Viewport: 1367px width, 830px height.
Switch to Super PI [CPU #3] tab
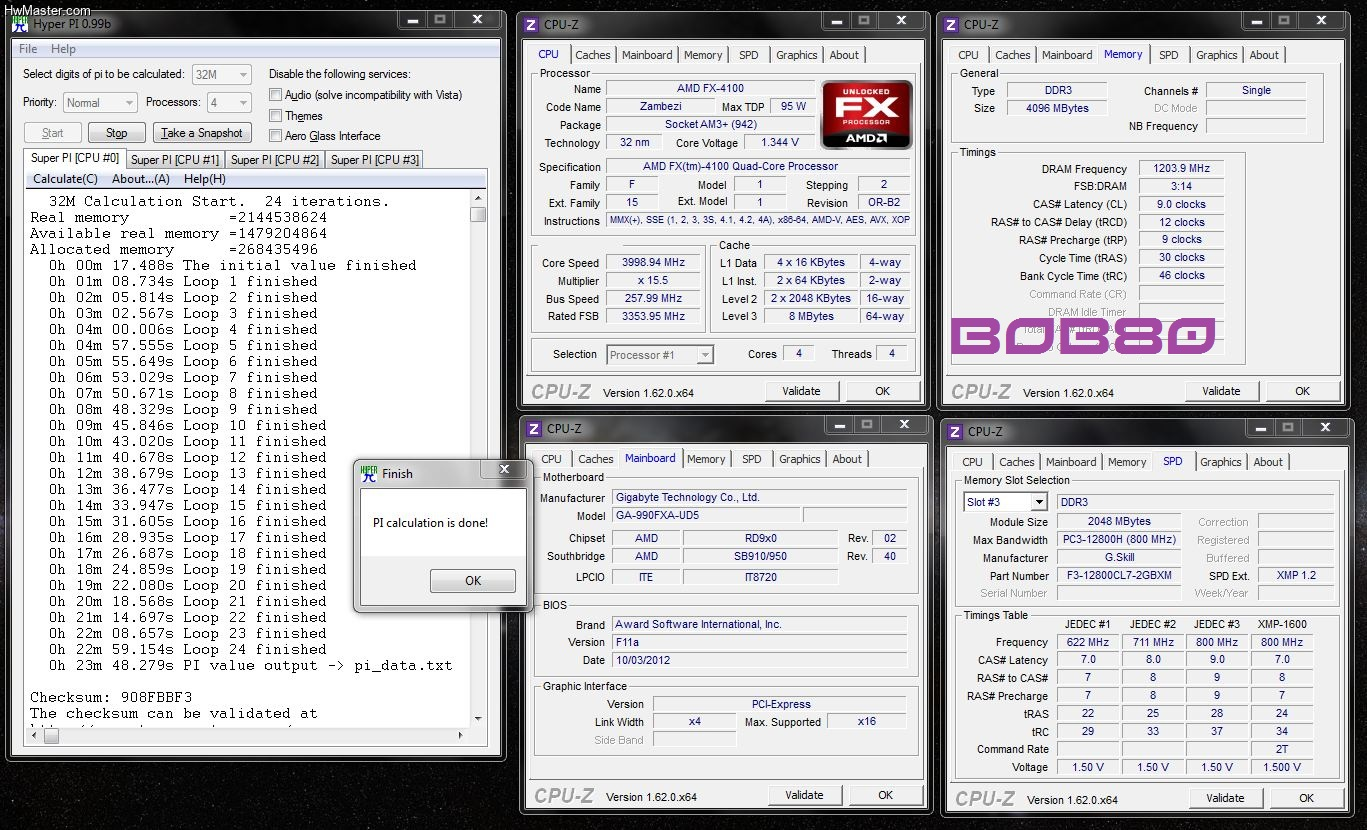375,159
